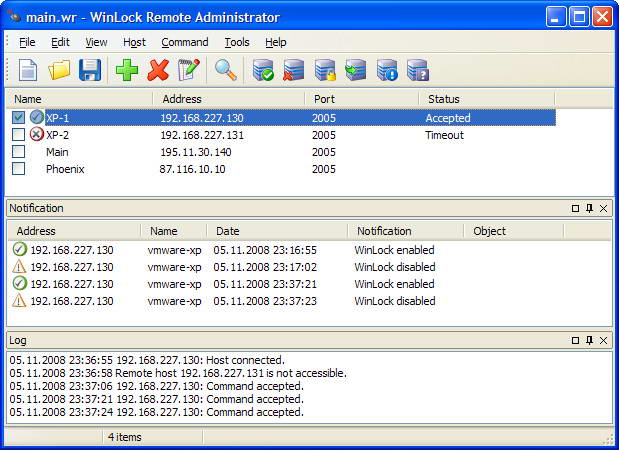Click green check icon of 23:16:55 notification
The image size is (619, 450).
[19, 249]
